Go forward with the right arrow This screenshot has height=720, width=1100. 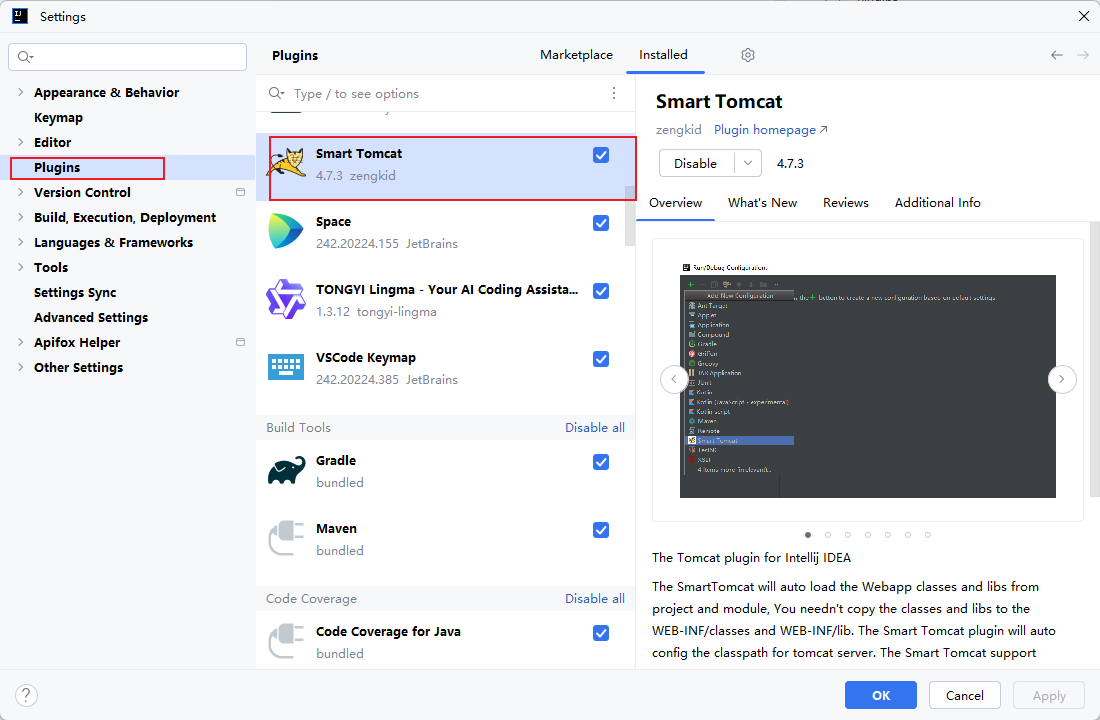click(x=1082, y=55)
